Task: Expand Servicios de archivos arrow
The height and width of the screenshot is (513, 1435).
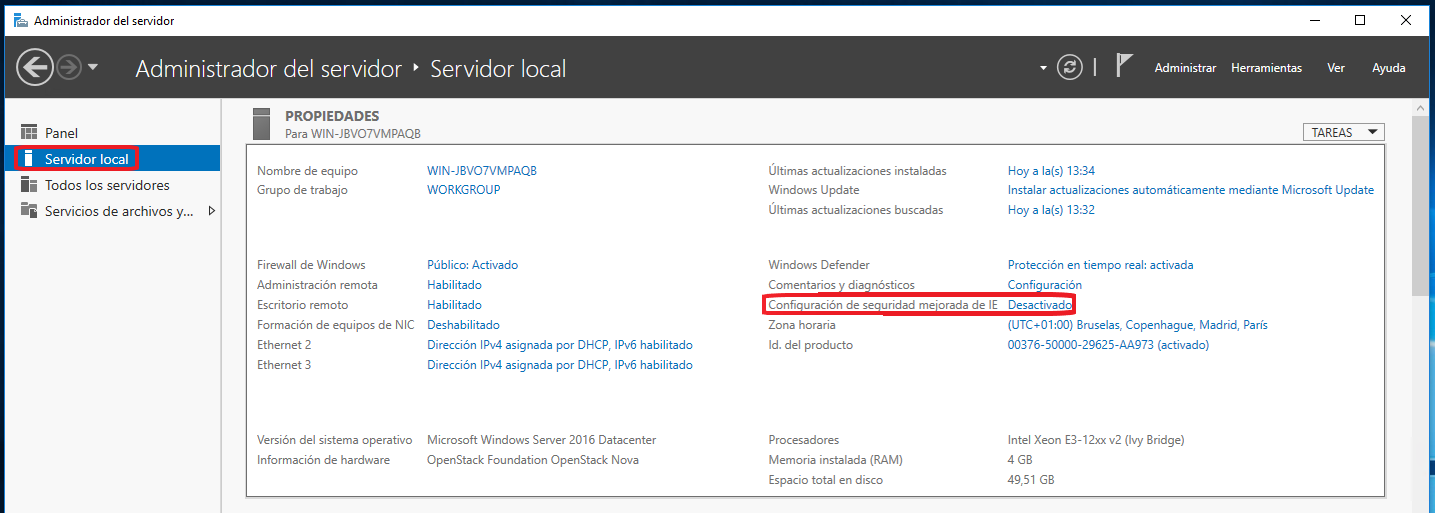Action: tap(211, 211)
